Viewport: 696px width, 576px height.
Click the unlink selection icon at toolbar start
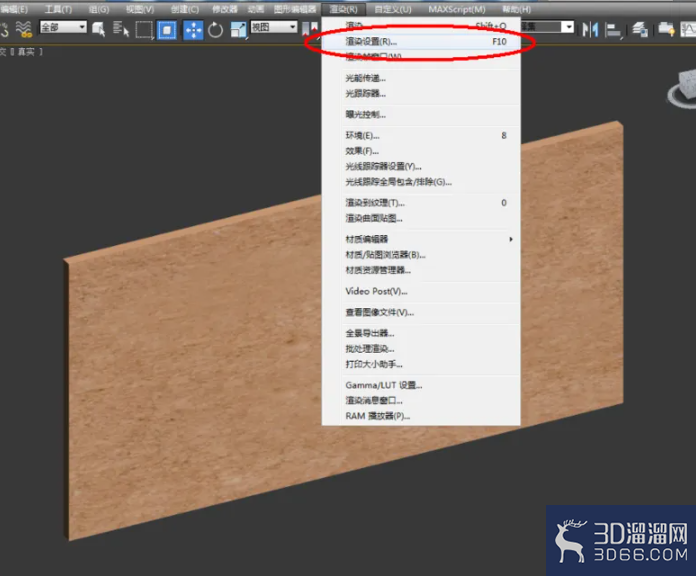coord(4,29)
